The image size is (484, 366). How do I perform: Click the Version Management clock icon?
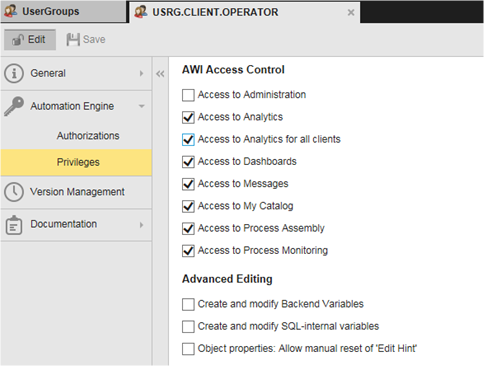(14, 192)
